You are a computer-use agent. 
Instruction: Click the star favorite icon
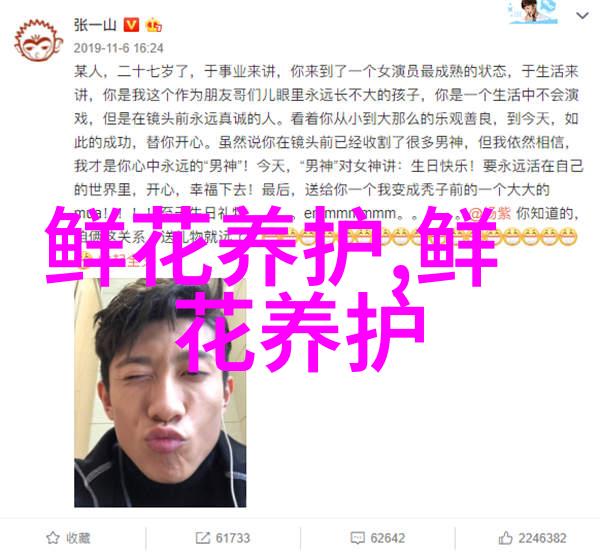53,538
